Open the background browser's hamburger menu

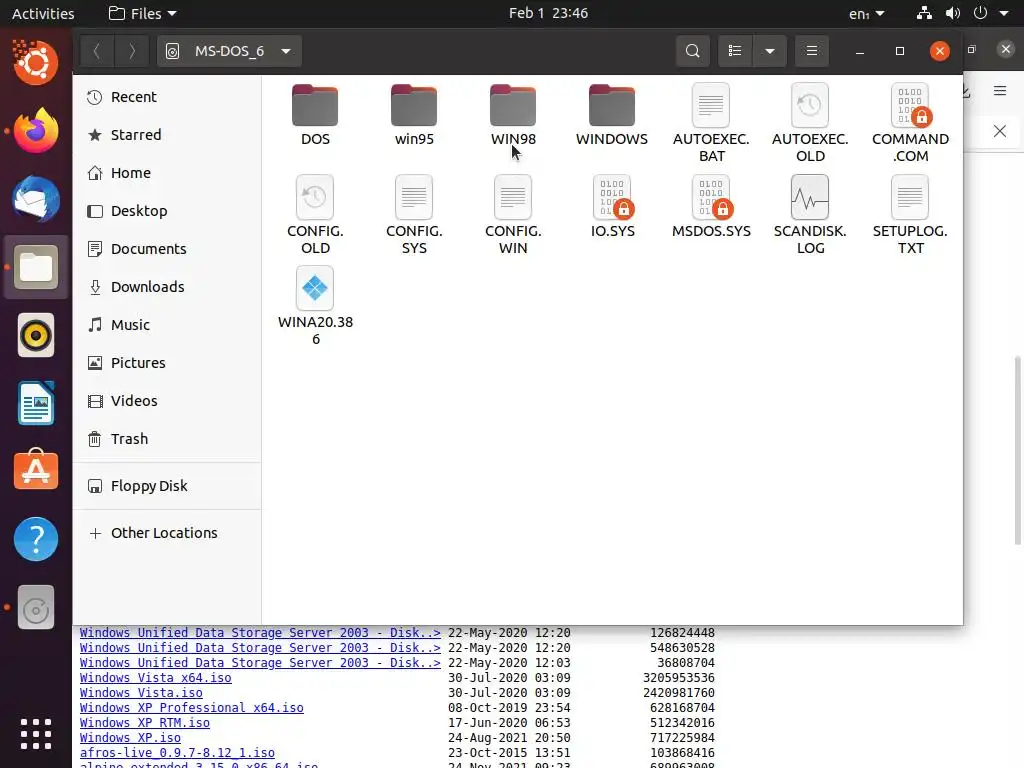[x=1000, y=91]
